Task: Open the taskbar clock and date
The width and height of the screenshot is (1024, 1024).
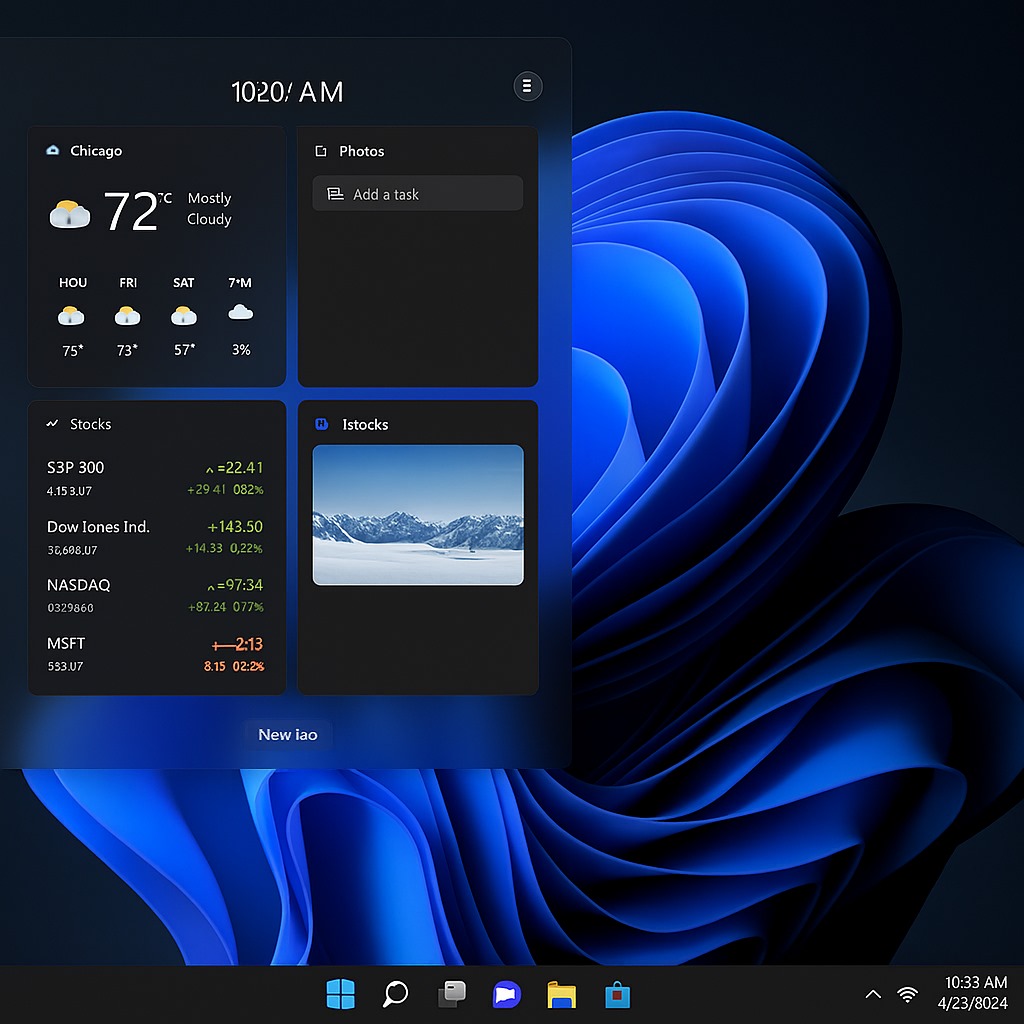Action: tap(975, 992)
